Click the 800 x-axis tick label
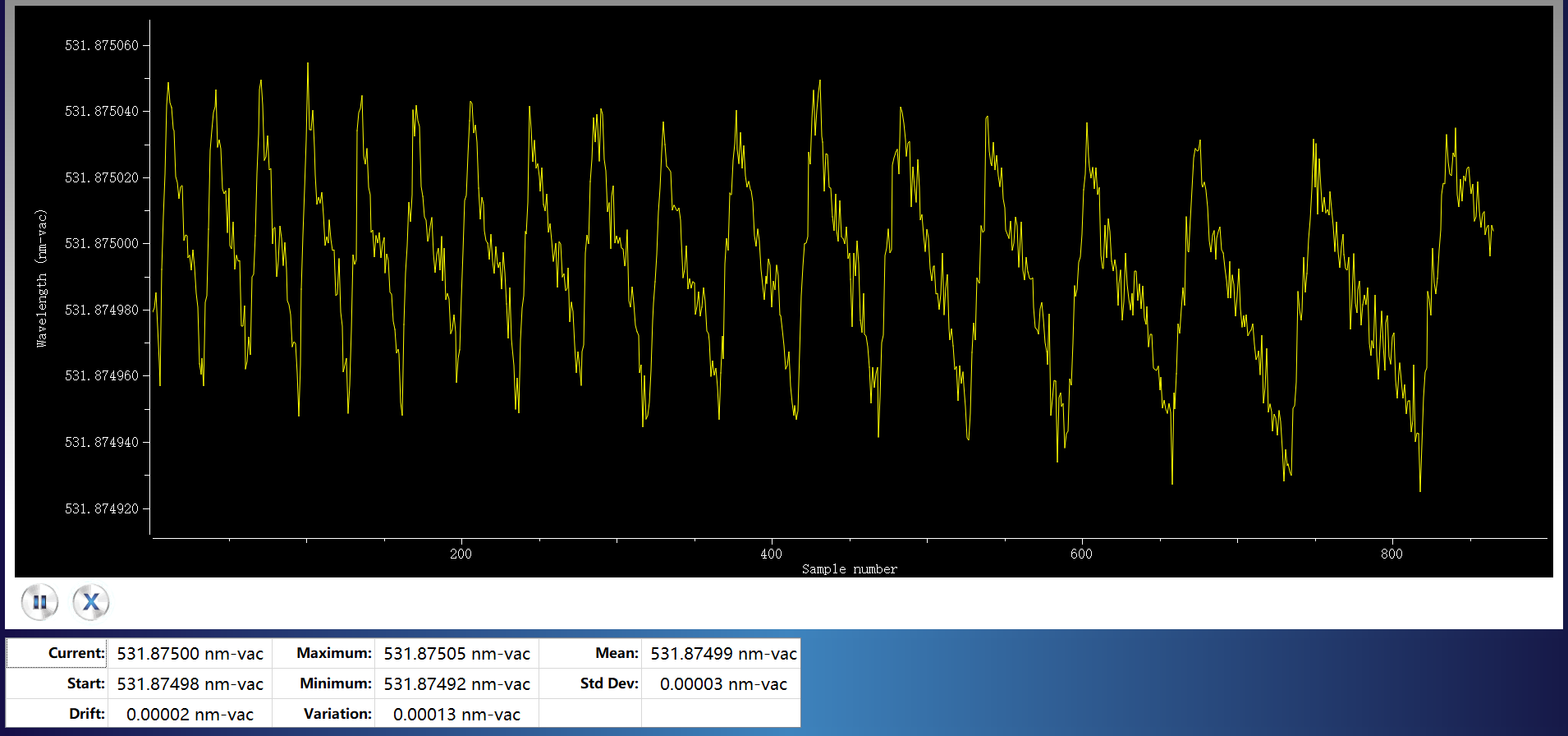The width and height of the screenshot is (1568, 736). tap(1392, 554)
